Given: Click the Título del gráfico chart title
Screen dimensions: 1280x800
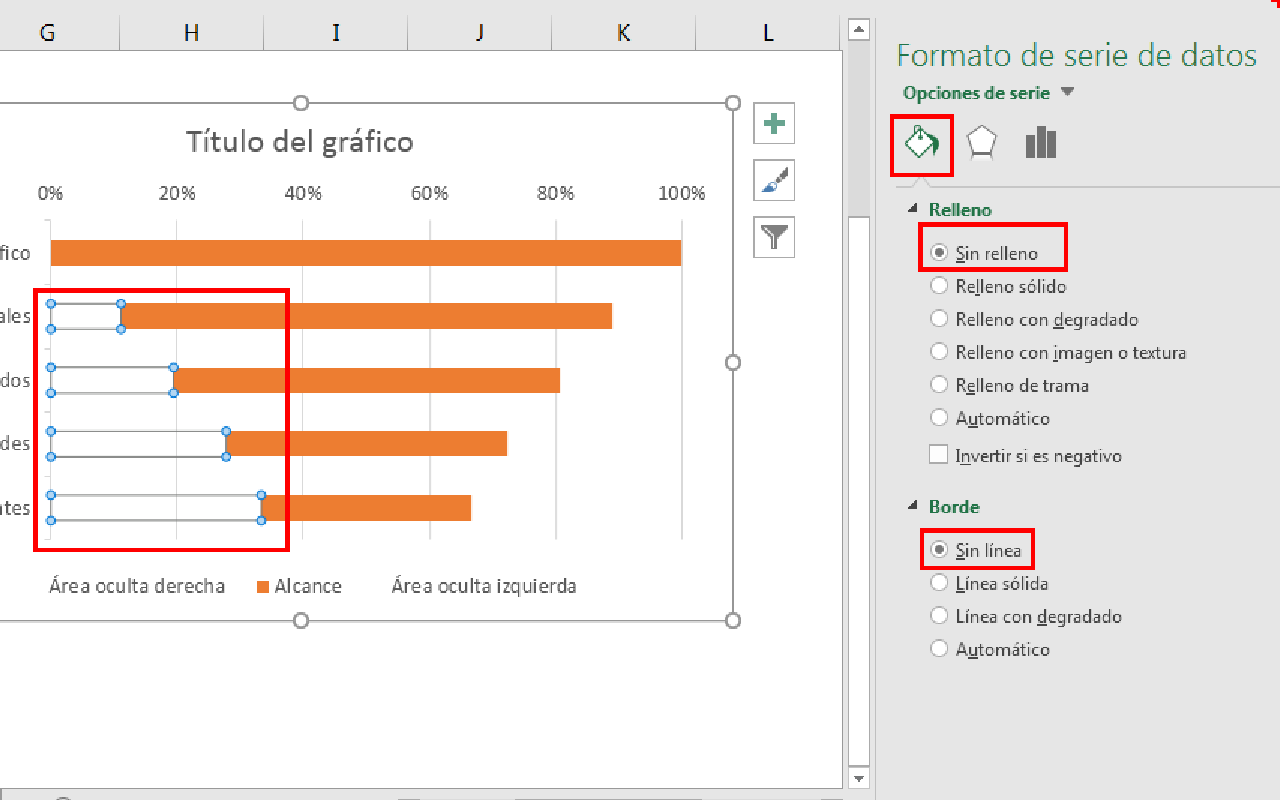Looking at the screenshot, I should 299,142.
